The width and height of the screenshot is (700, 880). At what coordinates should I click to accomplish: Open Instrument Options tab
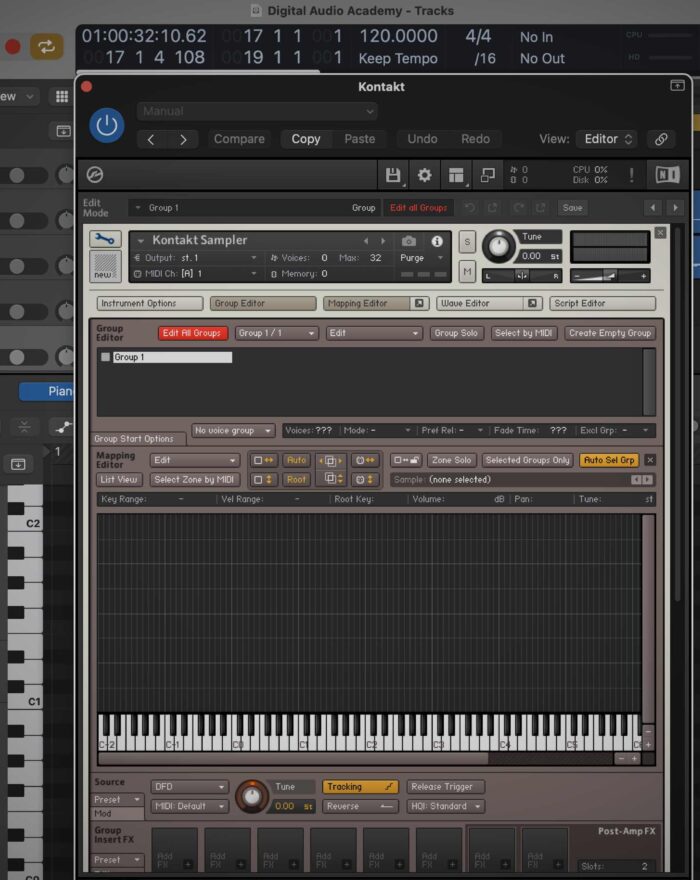tap(150, 303)
